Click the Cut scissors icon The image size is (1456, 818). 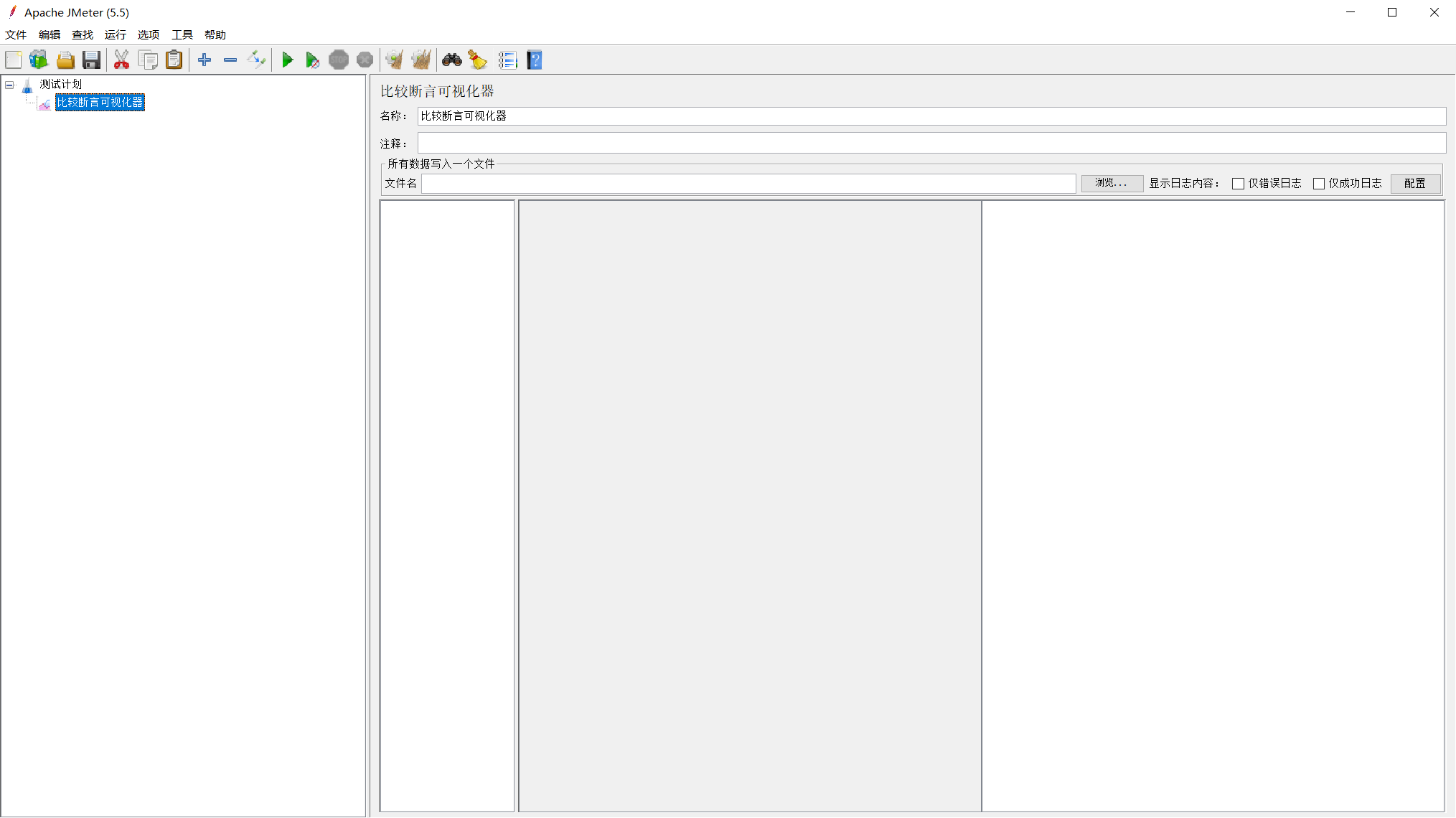[121, 60]
